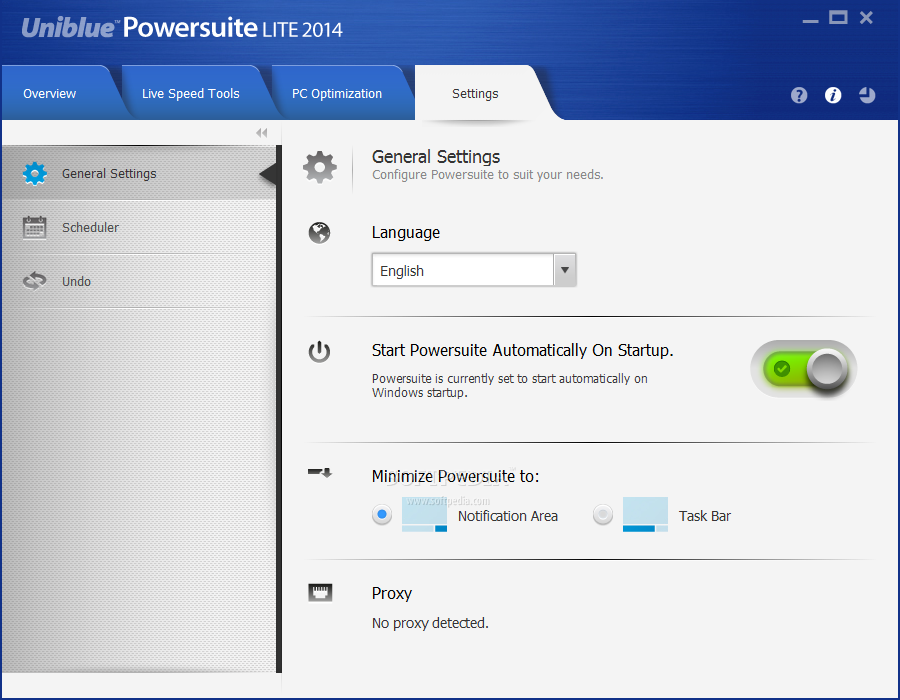Open Undo in the sidebar
Screen dimensions: 900x700
click(139, 281)
